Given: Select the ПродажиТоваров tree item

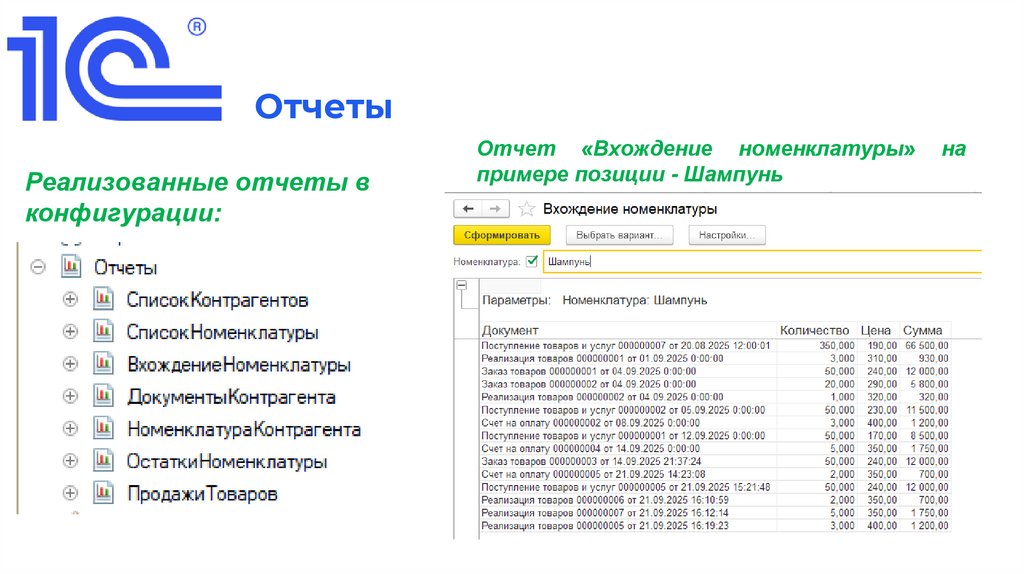Looking at the screenshot, I should 202,494.
